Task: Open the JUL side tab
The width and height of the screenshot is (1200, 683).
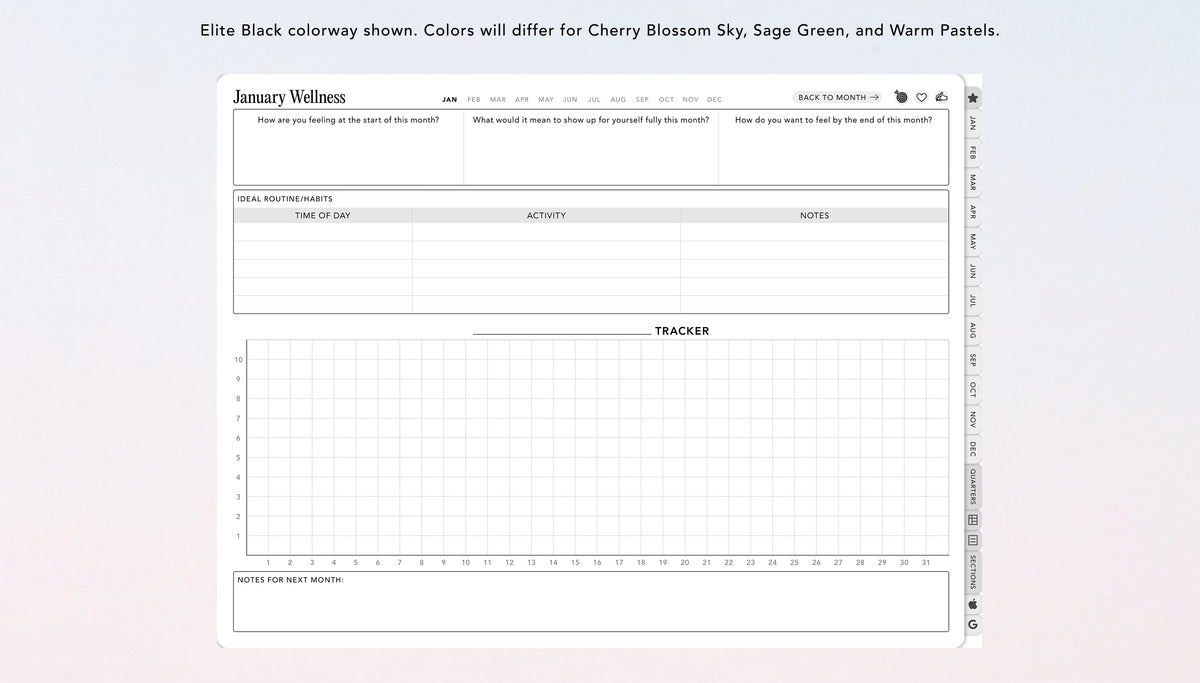Action: [973, 300]
